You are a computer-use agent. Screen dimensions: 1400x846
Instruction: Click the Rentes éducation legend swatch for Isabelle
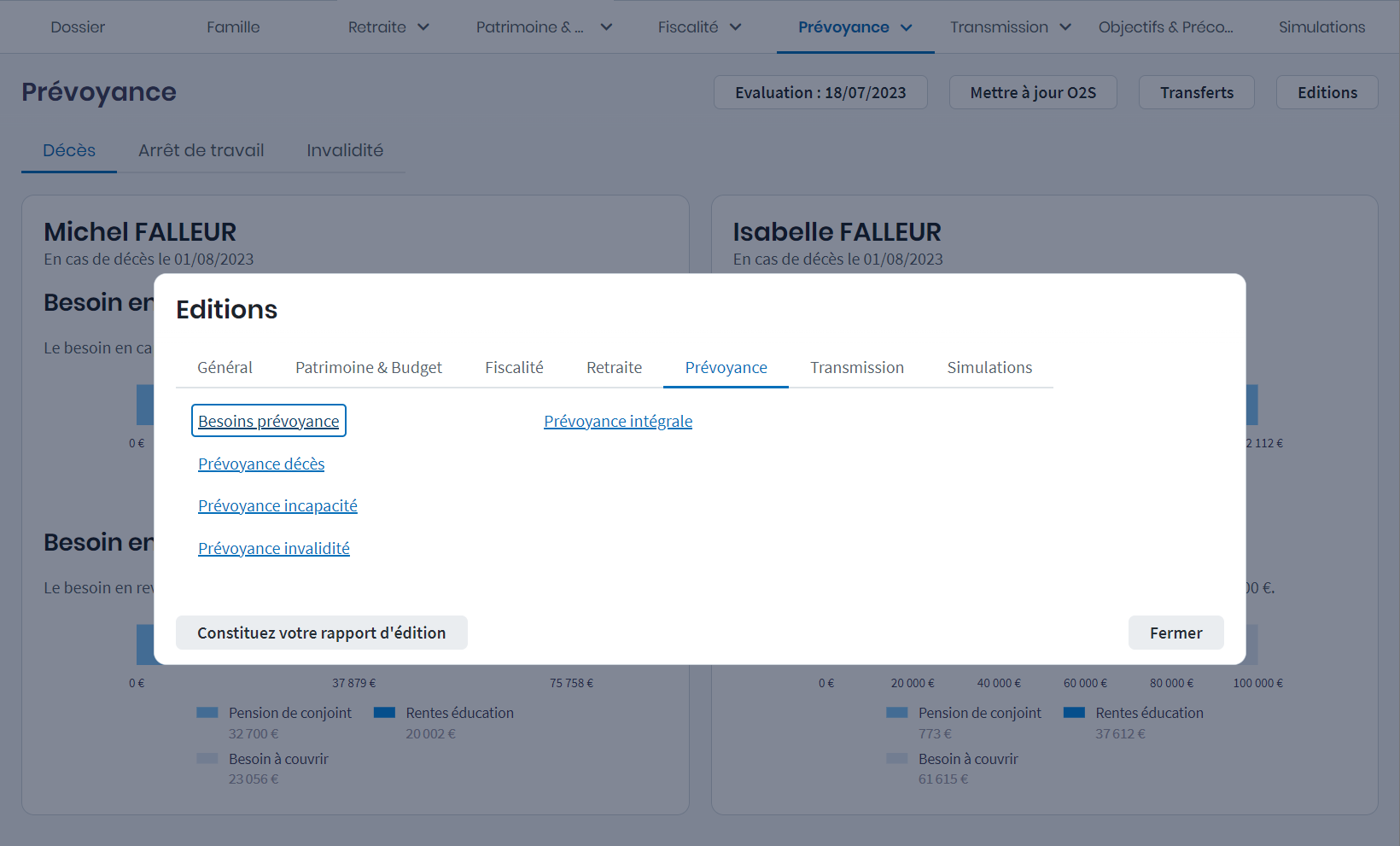(1074, 713)
